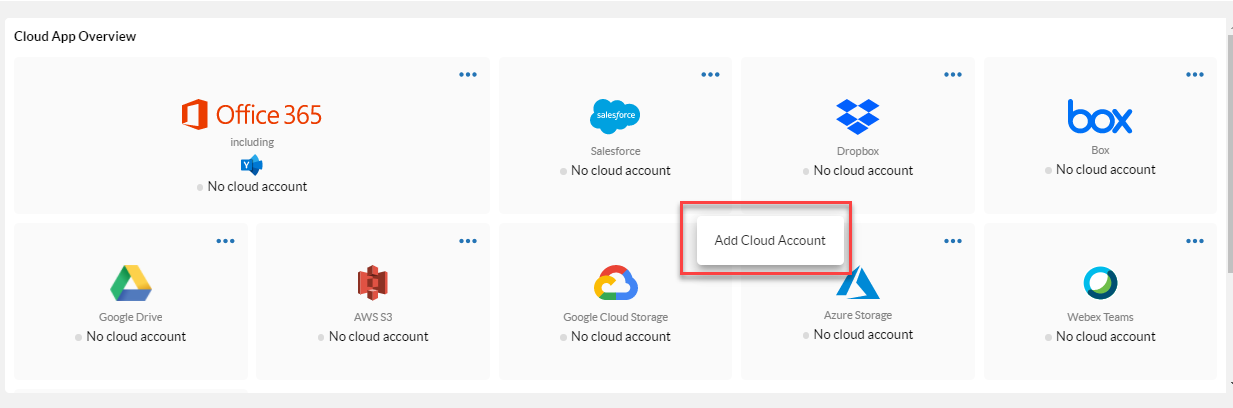Open the AWS S3 card ellipsis menu
The height and width of the screenshot is (408, 1233).
point(468,241)
